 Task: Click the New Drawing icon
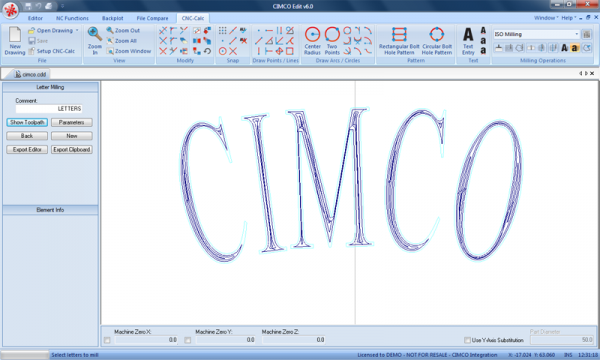point(15,34)
